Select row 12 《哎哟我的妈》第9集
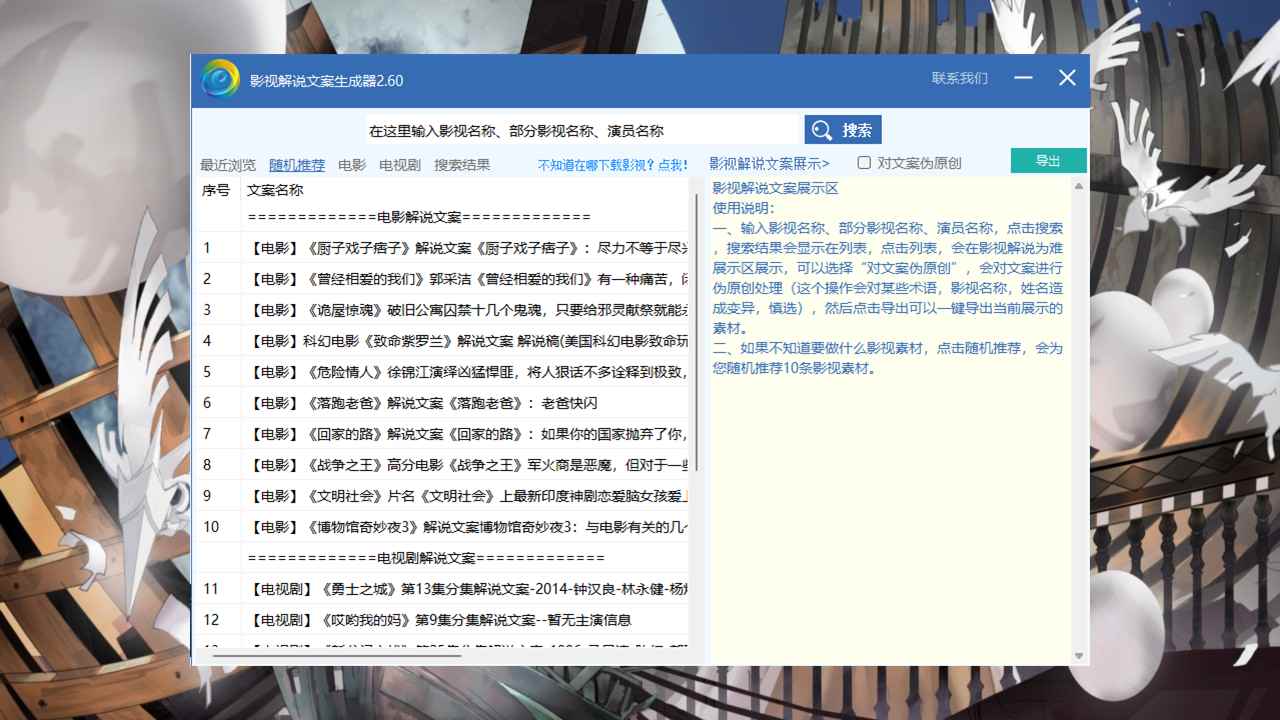This screenshot has height=720, width=1280. coord(441,620)
